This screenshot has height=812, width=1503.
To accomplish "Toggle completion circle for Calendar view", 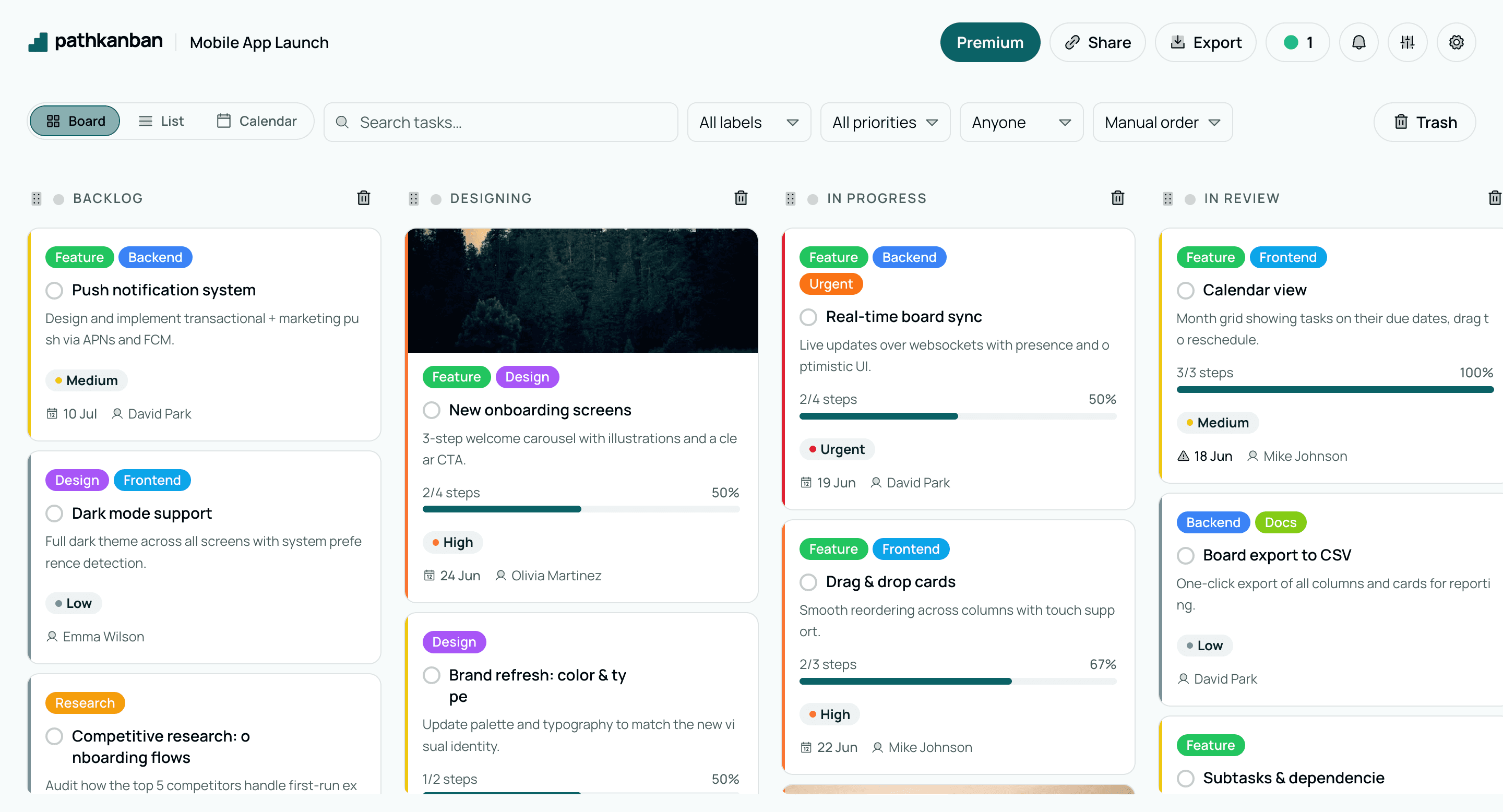I will [1185, 291].
